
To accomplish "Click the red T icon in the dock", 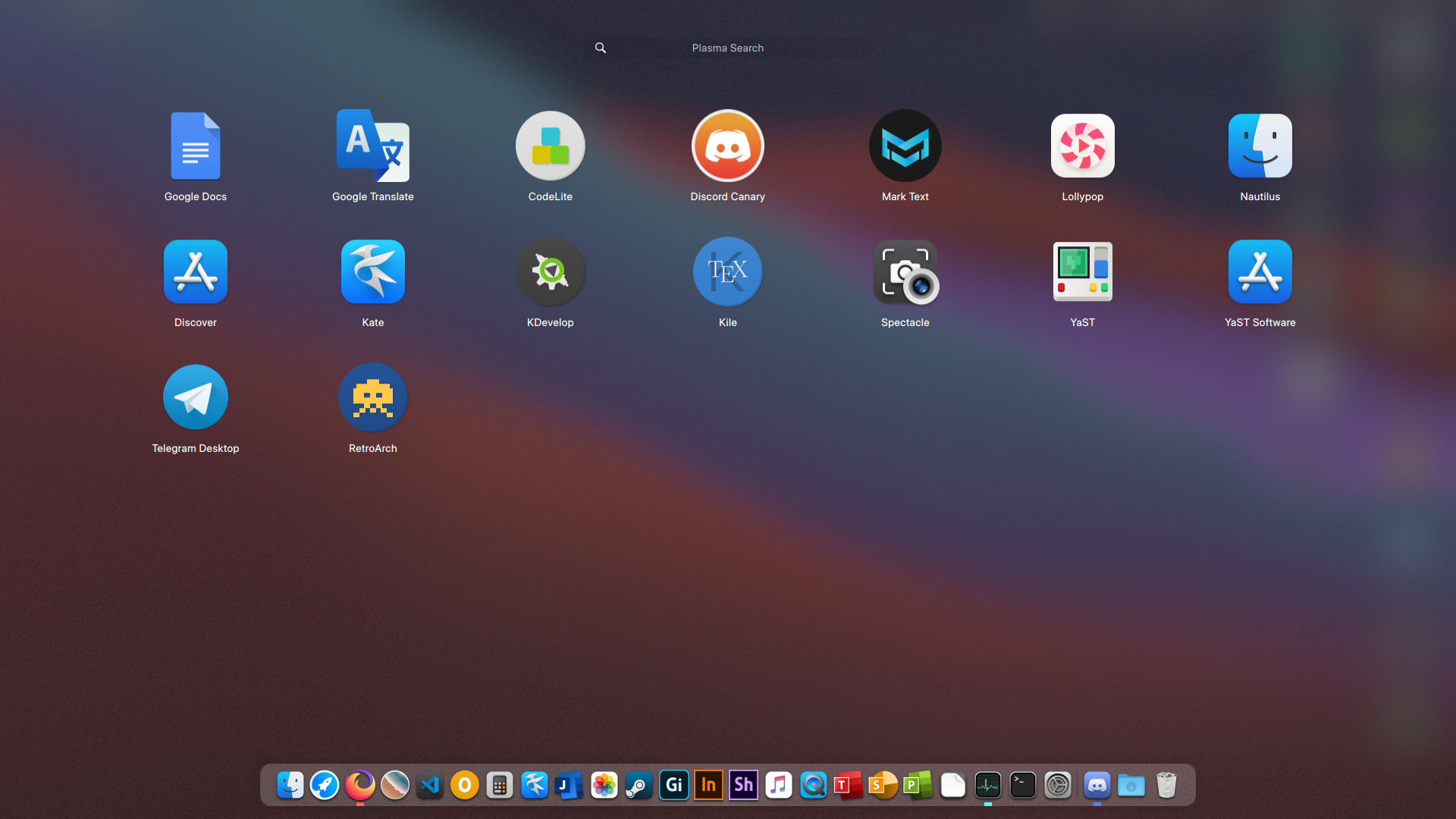I will pyautogui.click(x=848, y=785).
